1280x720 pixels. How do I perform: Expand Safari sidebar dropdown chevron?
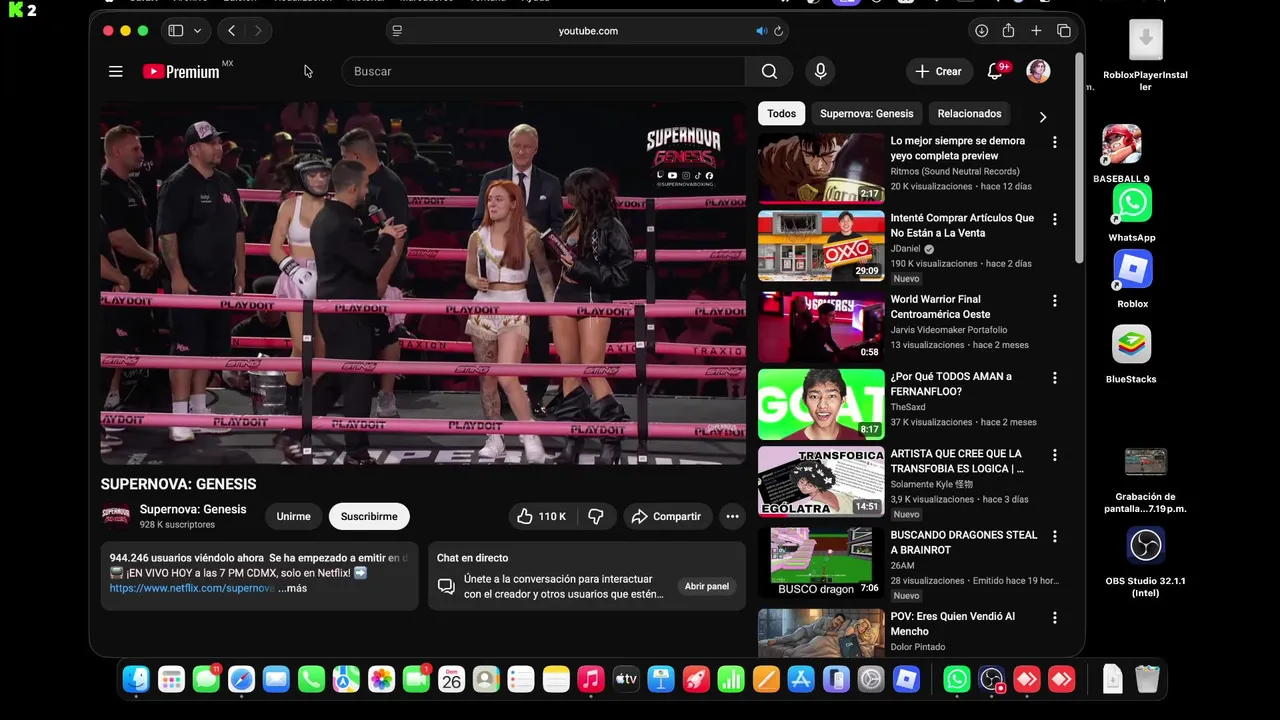pyautogui.click(x=197, y=31)
